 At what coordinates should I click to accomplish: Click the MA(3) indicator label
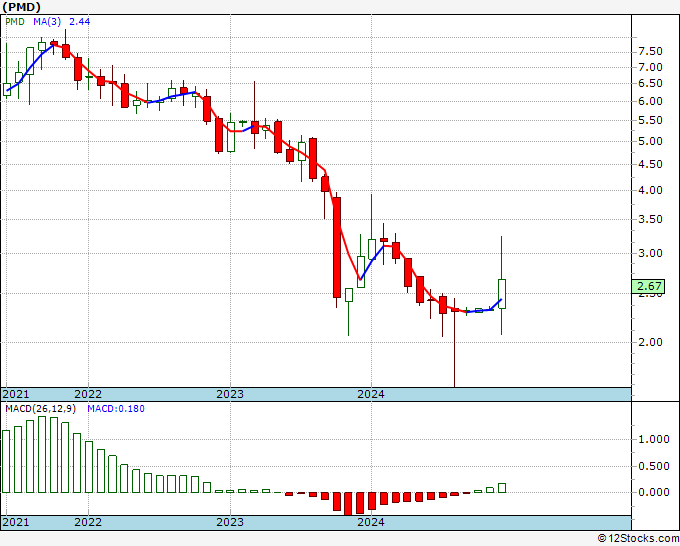(47, 22)
